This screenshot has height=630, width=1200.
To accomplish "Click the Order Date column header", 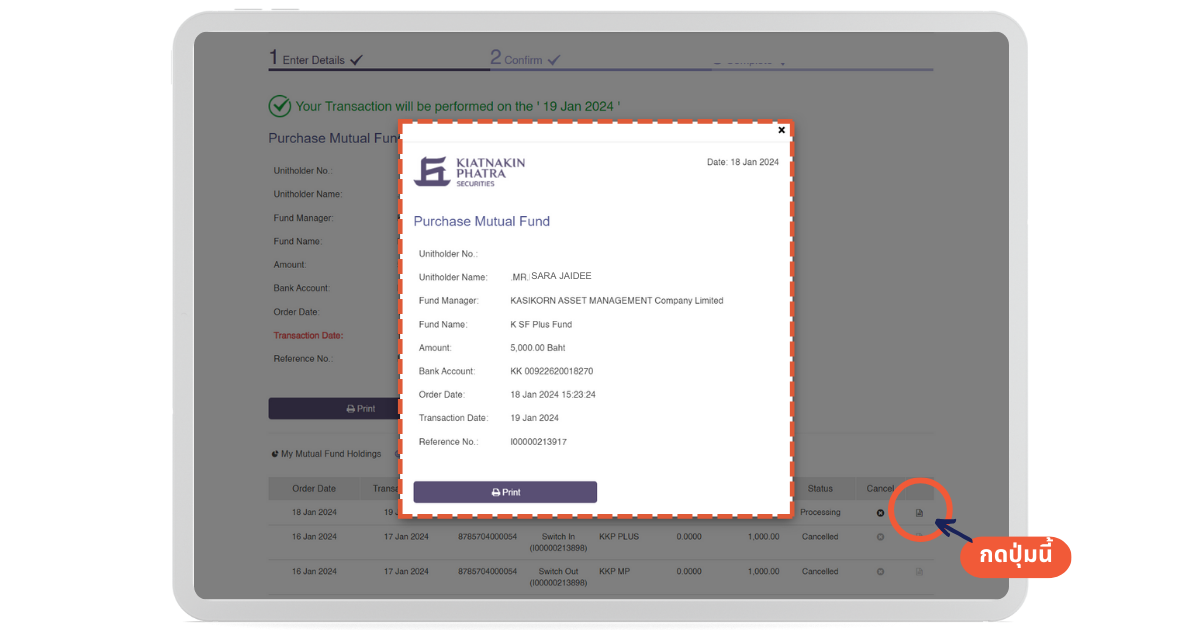I will (314, 489).
